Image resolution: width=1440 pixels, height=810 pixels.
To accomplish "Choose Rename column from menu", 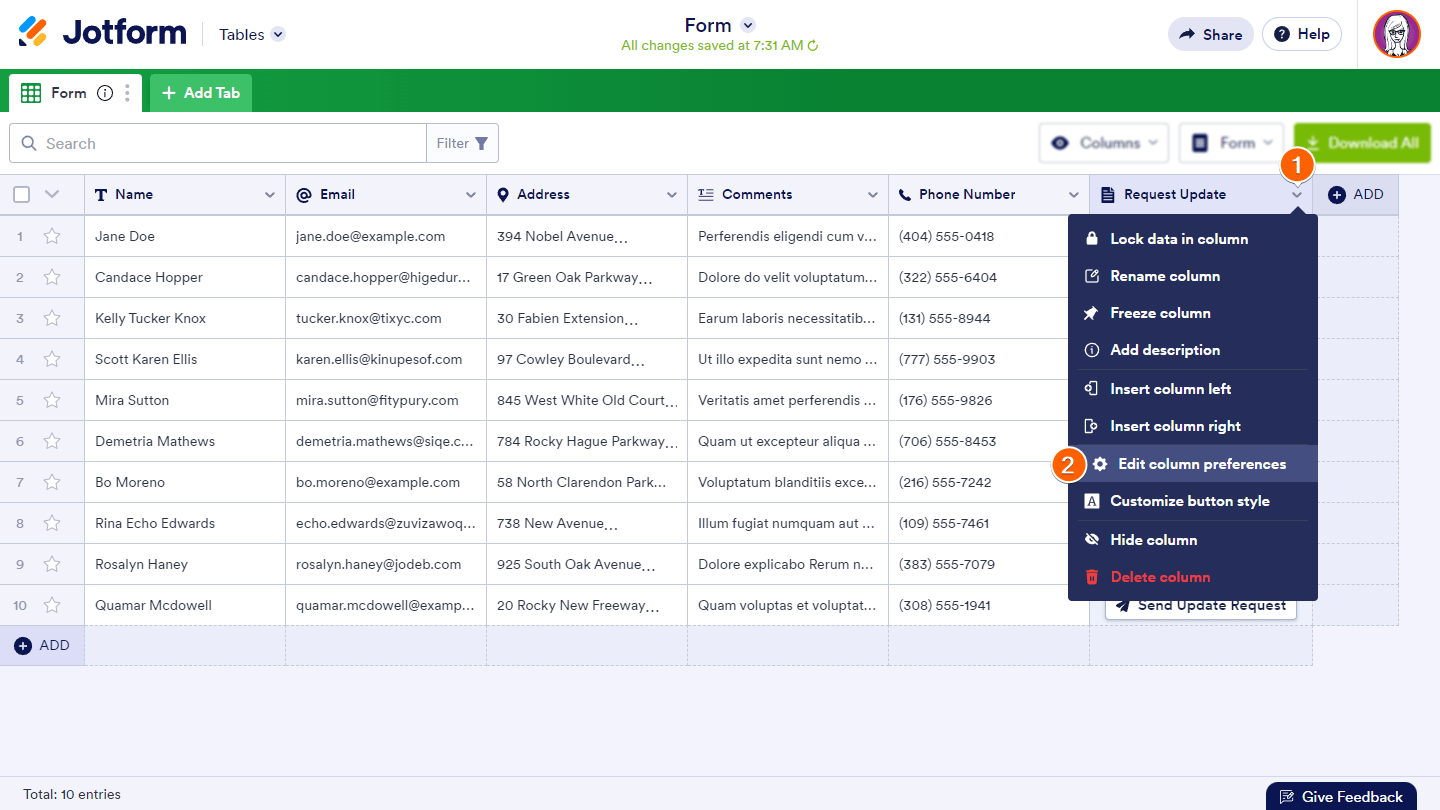I will click(1192, 276).
